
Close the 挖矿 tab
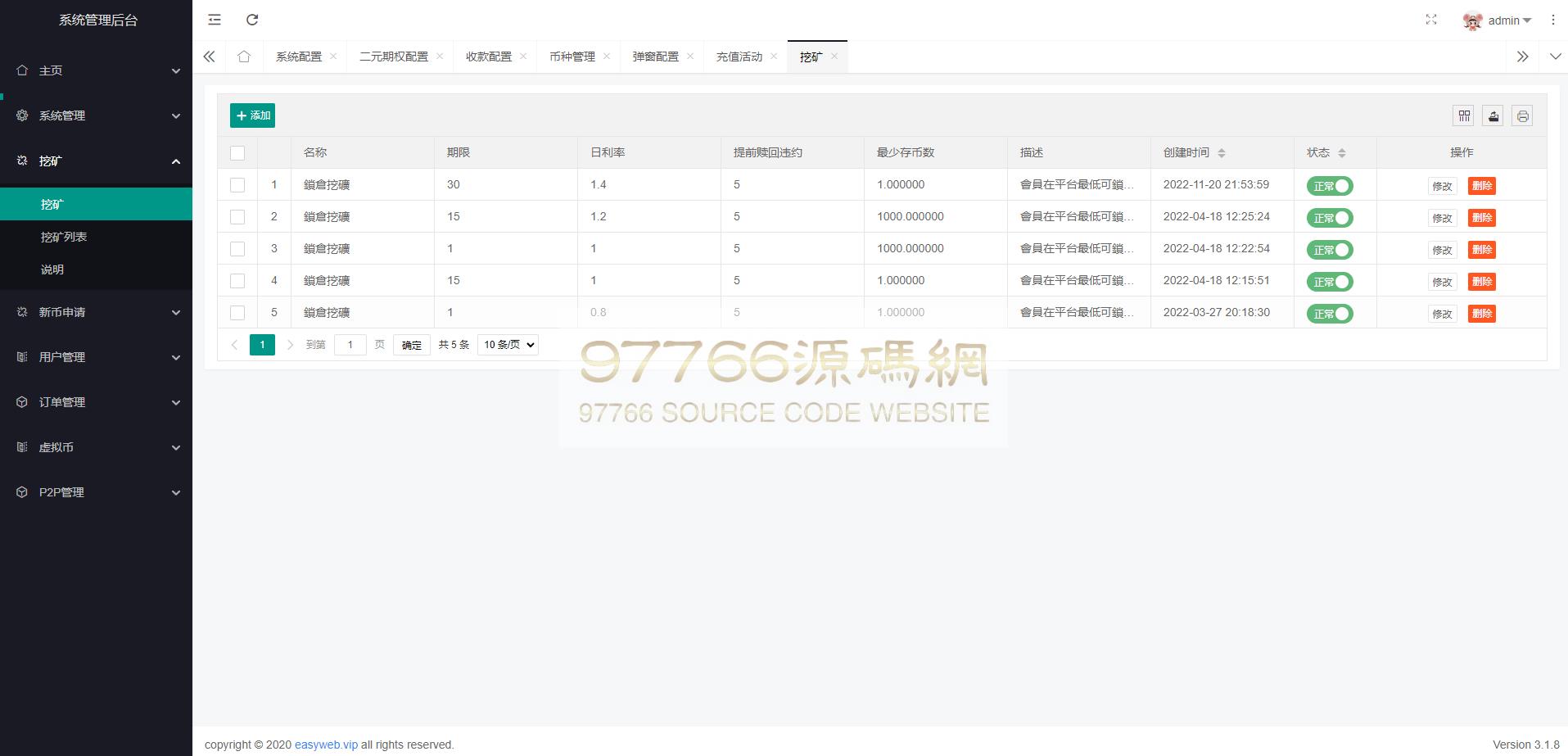point(834,57)
